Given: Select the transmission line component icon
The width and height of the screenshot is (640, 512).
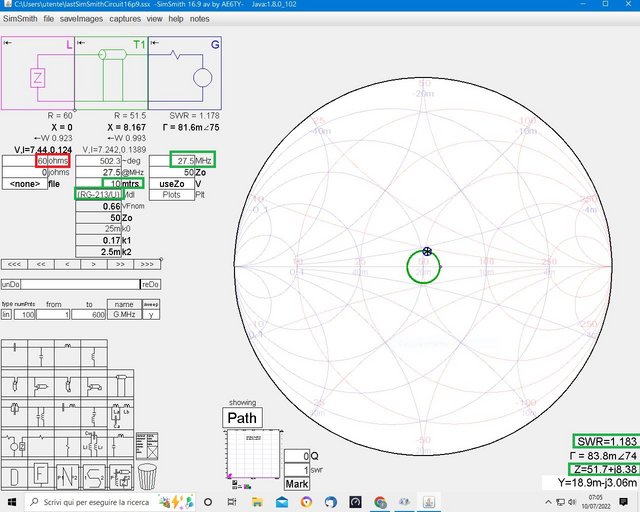Looking at the screenshot, I should tap(121, 384).
